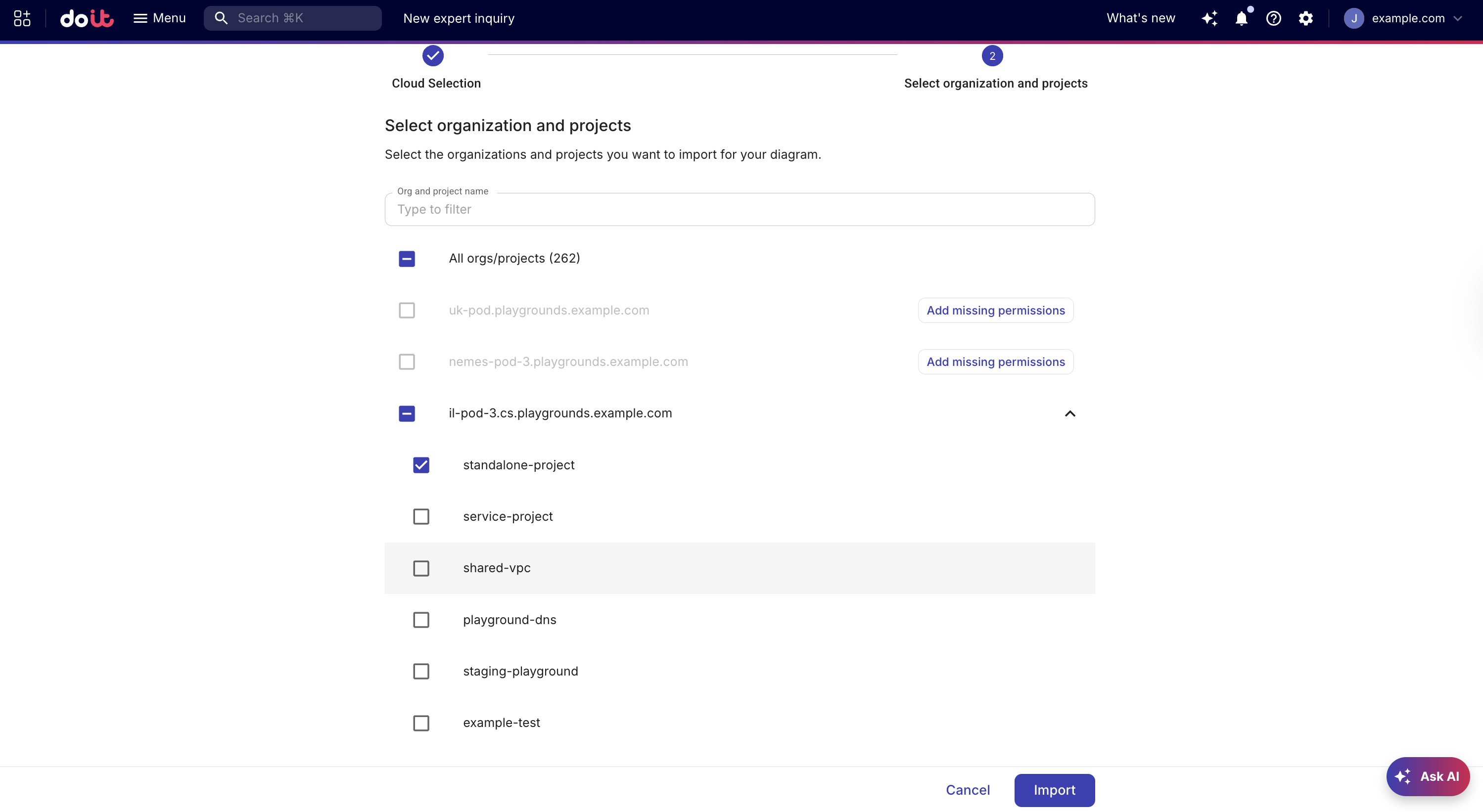Add missing permissions for uk-pod.playgrounds.example.com

click(995, 310)
